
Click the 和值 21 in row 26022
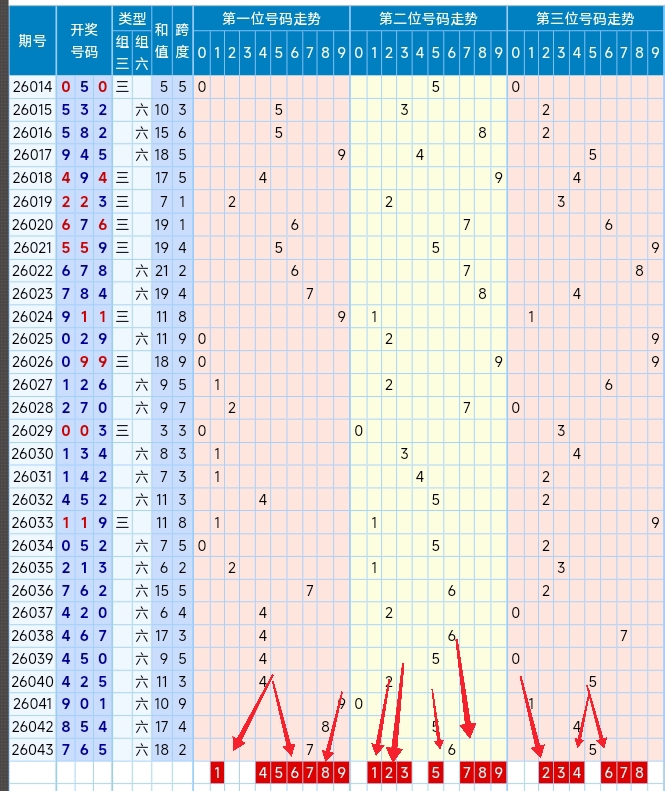coord(161,270)
